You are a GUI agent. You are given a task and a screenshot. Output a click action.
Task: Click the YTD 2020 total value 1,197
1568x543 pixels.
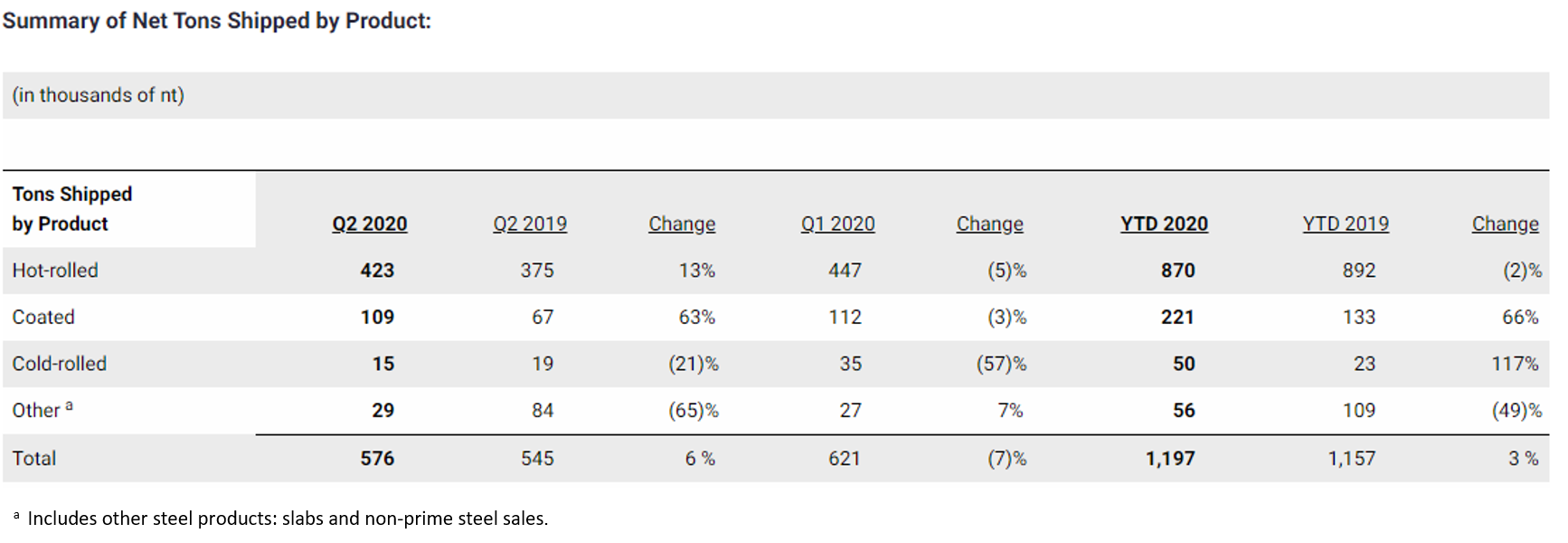click(1169, 458)
